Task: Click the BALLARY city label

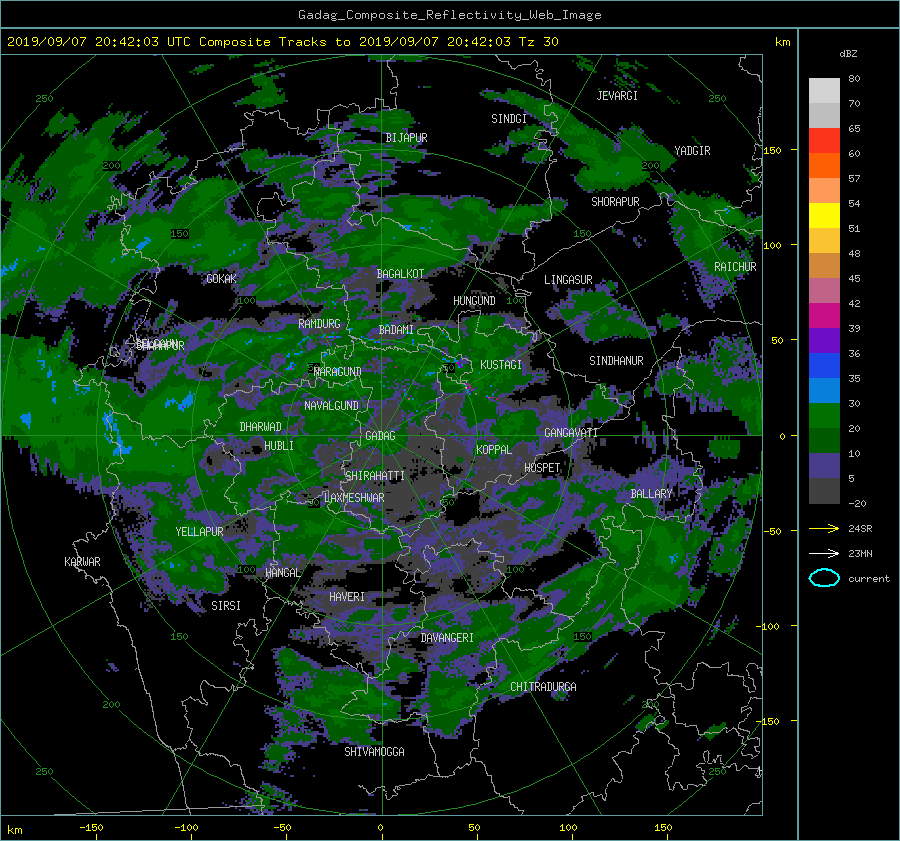Action: point(651,494)
